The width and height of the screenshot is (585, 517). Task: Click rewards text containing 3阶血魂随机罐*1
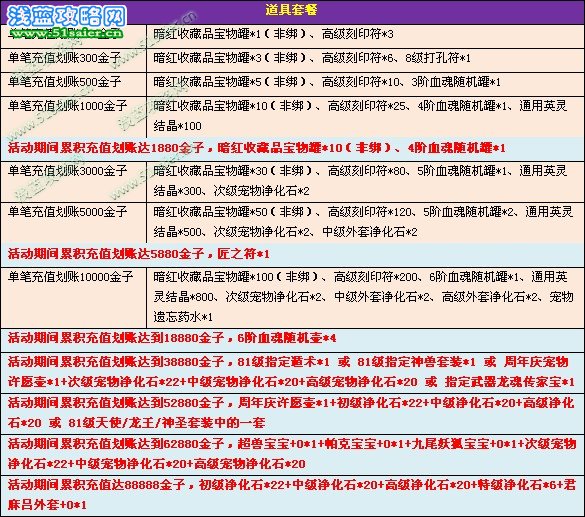[327, 82]
